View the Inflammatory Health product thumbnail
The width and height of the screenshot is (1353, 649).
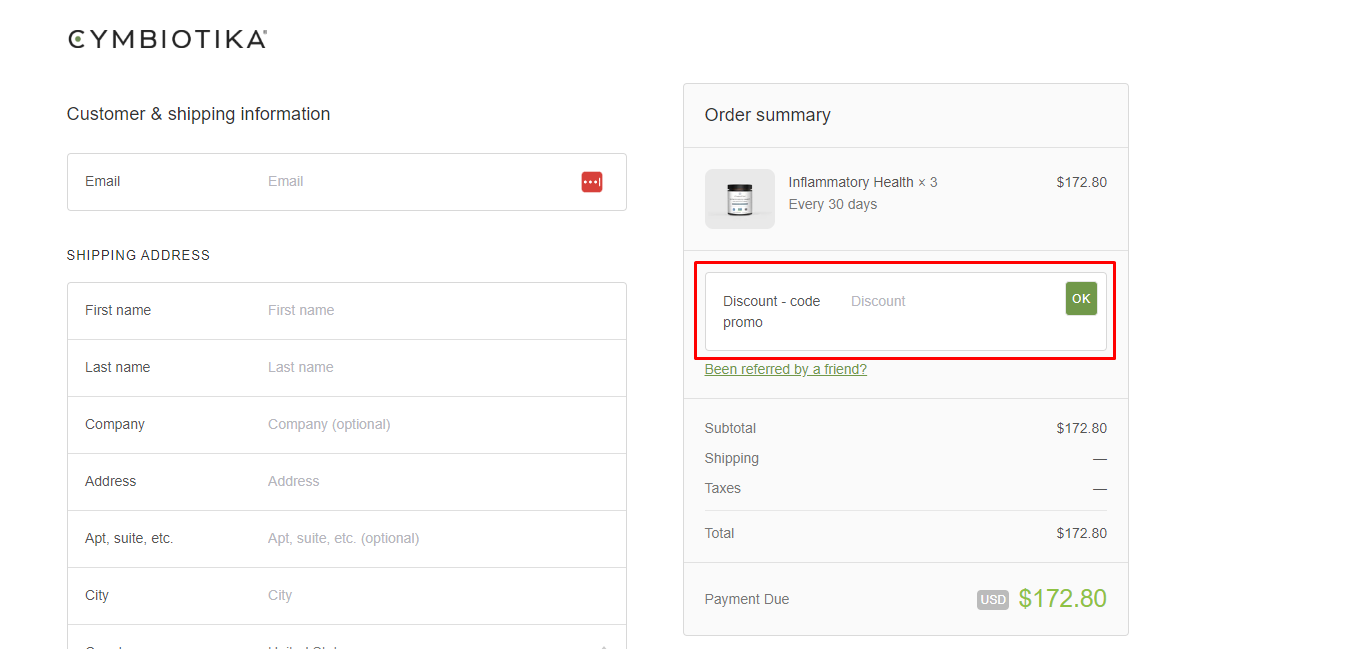tap(740, 199)
